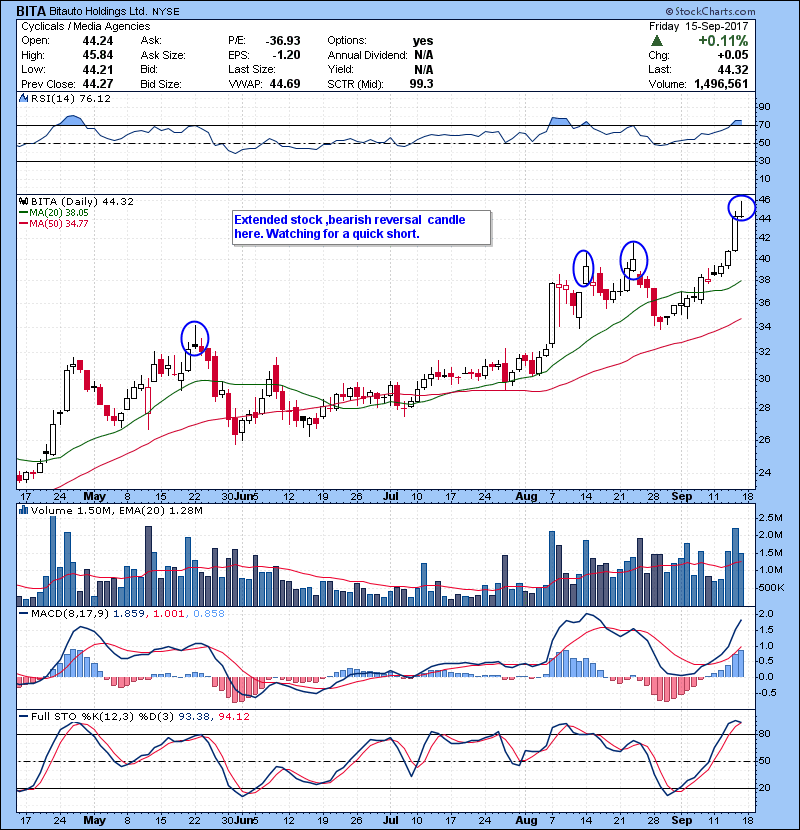Click the 24 price axis label
Viewport: 800px width, 830px height.
click(765, 472)
